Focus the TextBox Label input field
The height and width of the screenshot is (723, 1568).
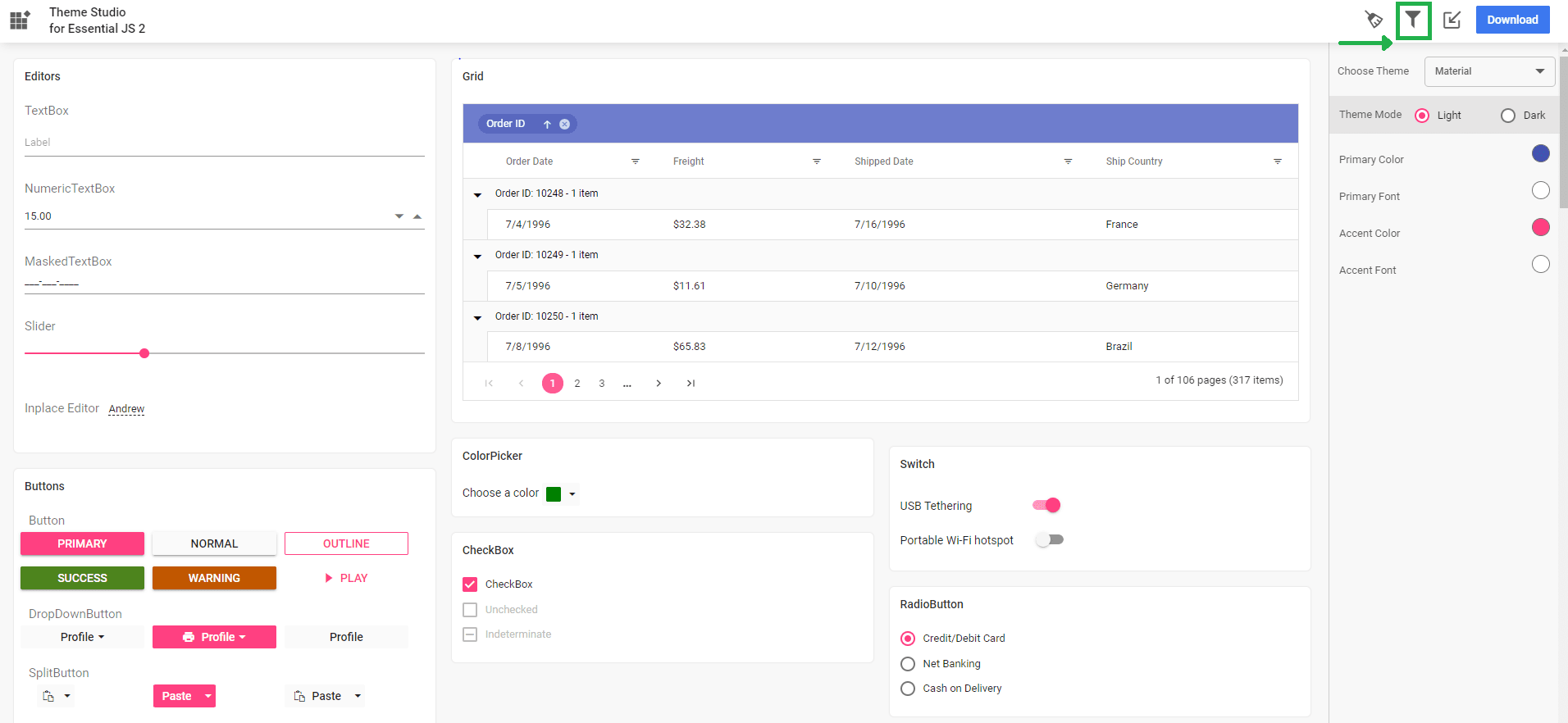coord(225,143)
